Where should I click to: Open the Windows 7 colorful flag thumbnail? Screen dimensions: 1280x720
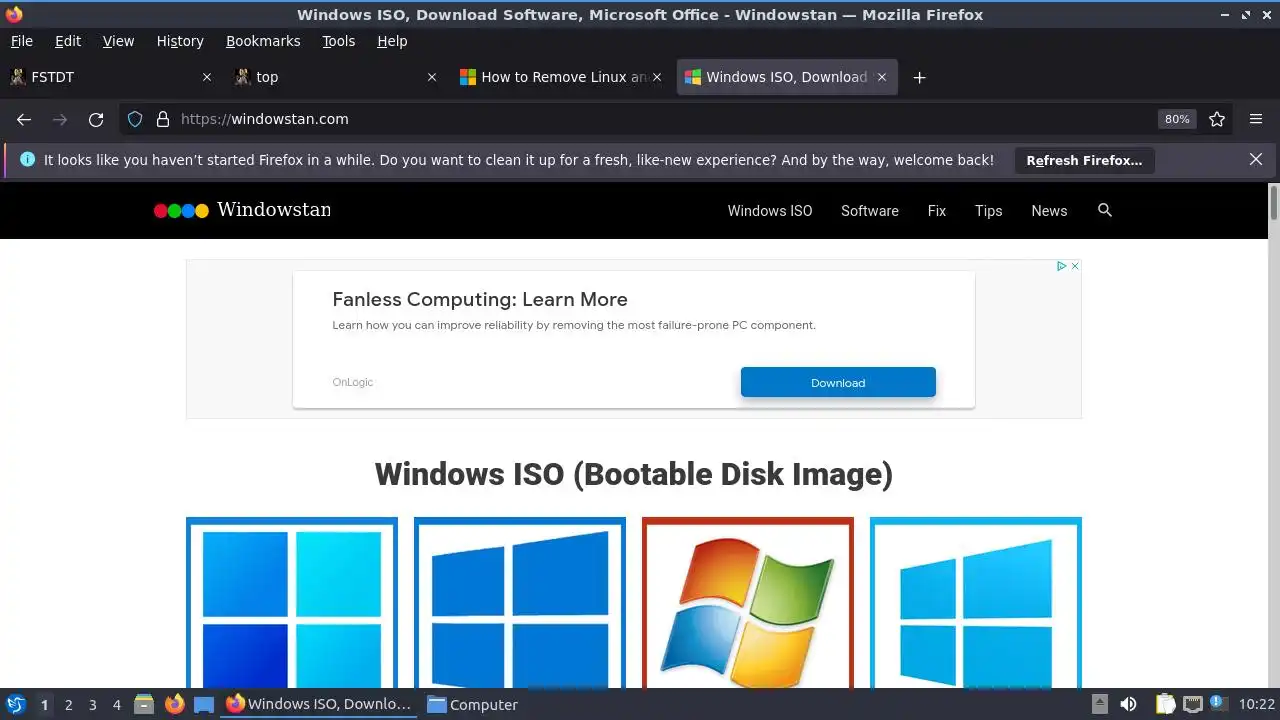coord(748,603)
